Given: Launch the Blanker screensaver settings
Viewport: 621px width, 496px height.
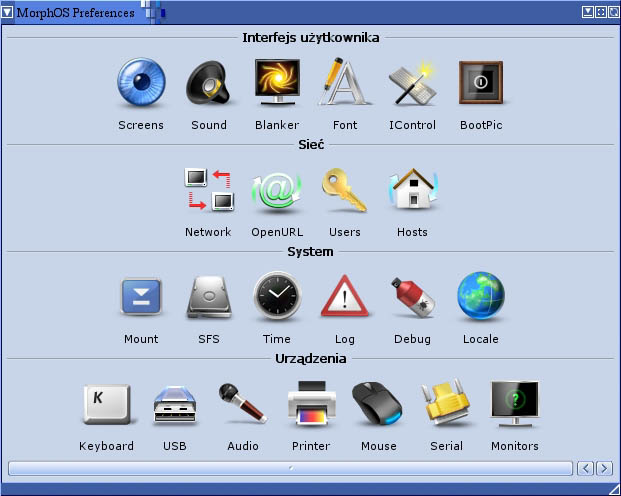Looking at the screenshot, I should (277, 82).
